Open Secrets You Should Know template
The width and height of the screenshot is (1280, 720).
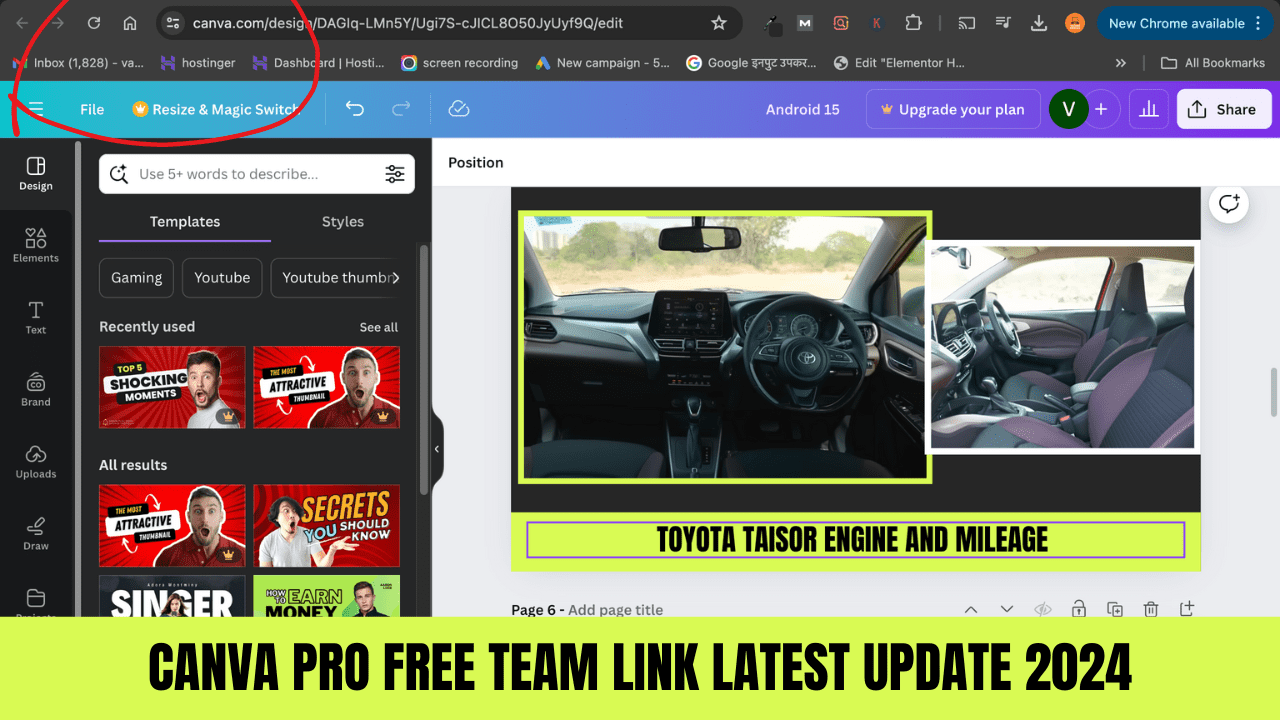(326, 526)
